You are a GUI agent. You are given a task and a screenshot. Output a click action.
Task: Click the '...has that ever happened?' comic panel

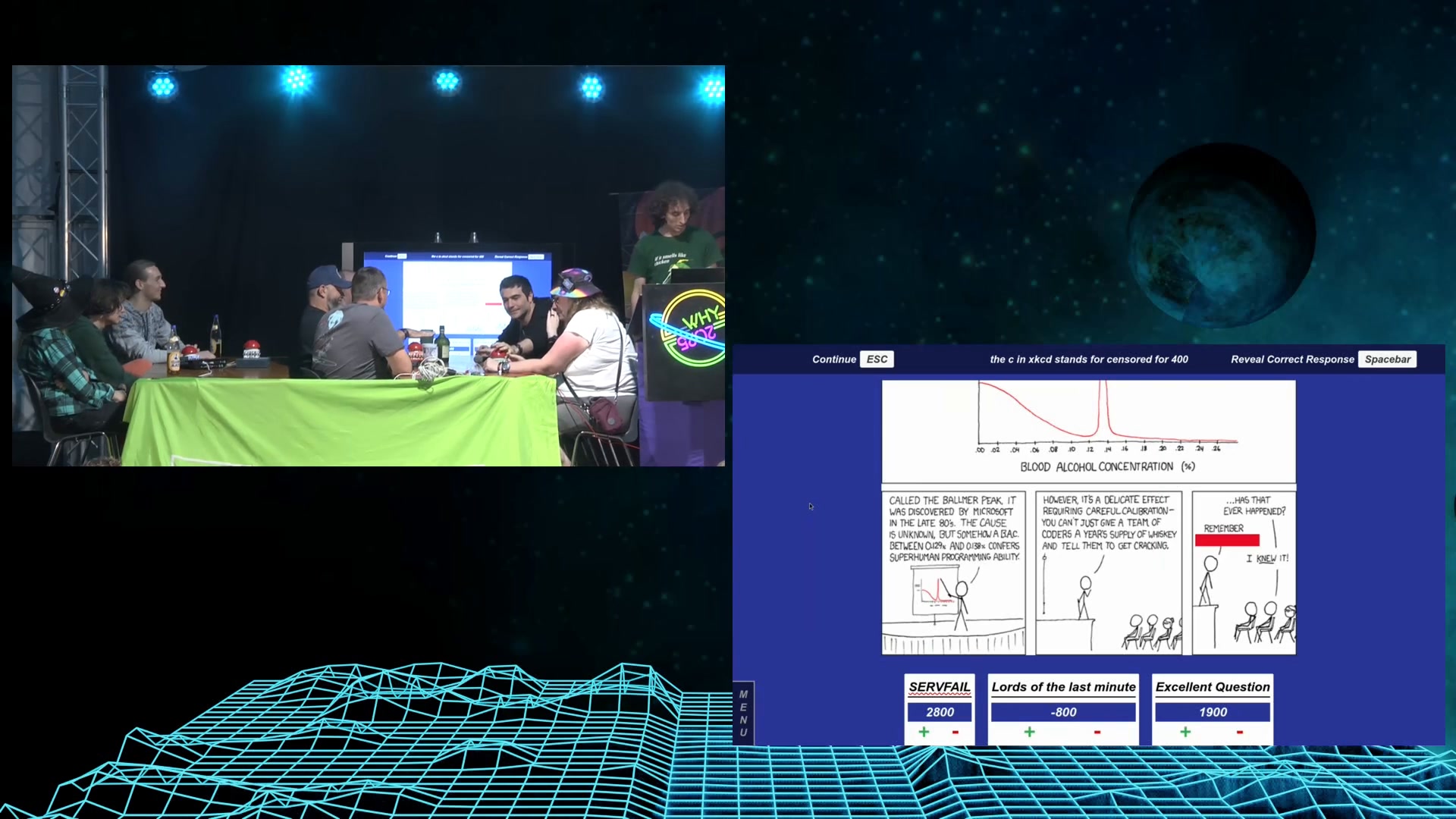[x=1244, y=573]
